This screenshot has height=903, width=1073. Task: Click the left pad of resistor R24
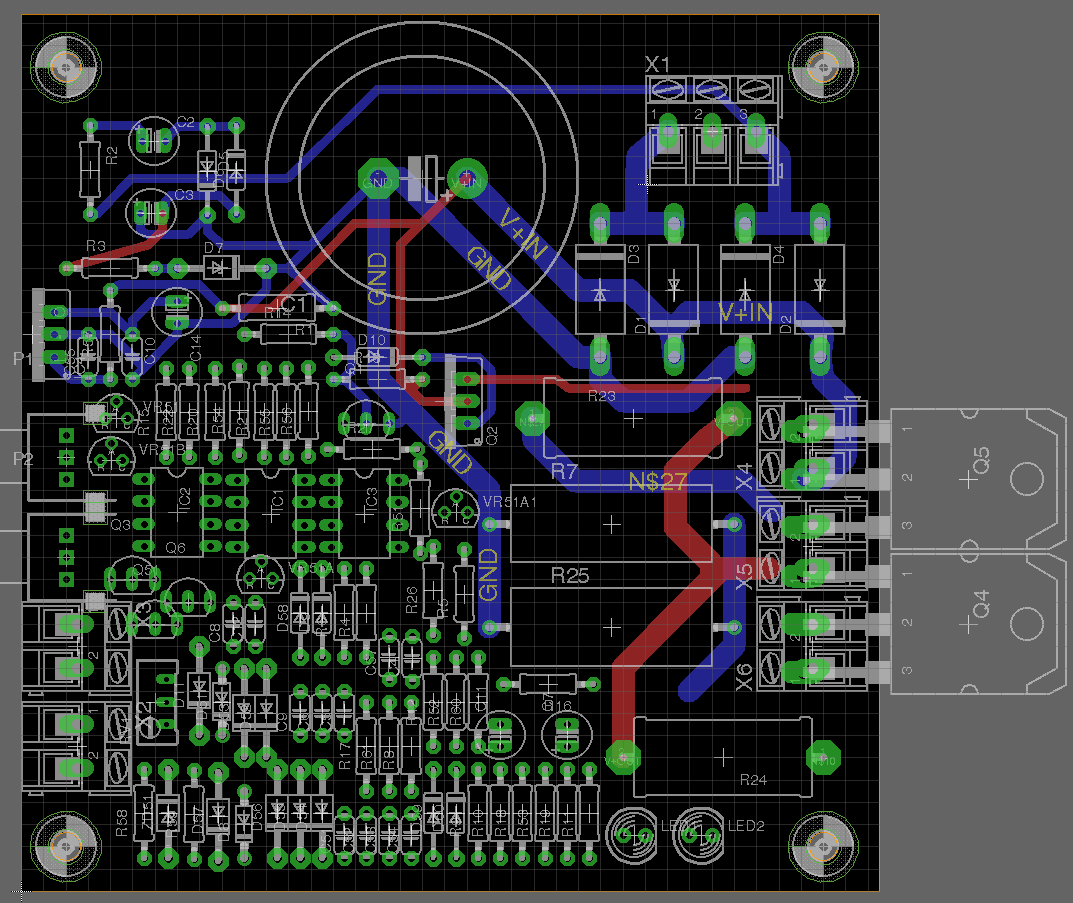click(x=622, y=757)
